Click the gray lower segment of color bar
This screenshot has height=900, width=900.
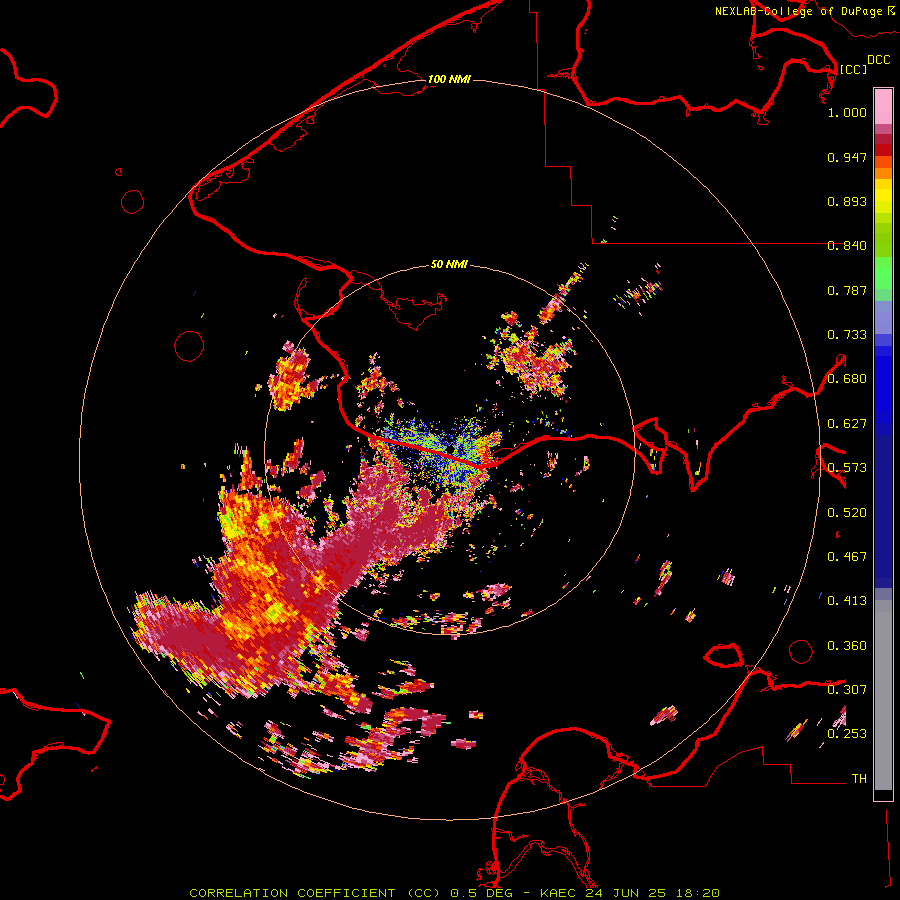(x=883, y=695)
